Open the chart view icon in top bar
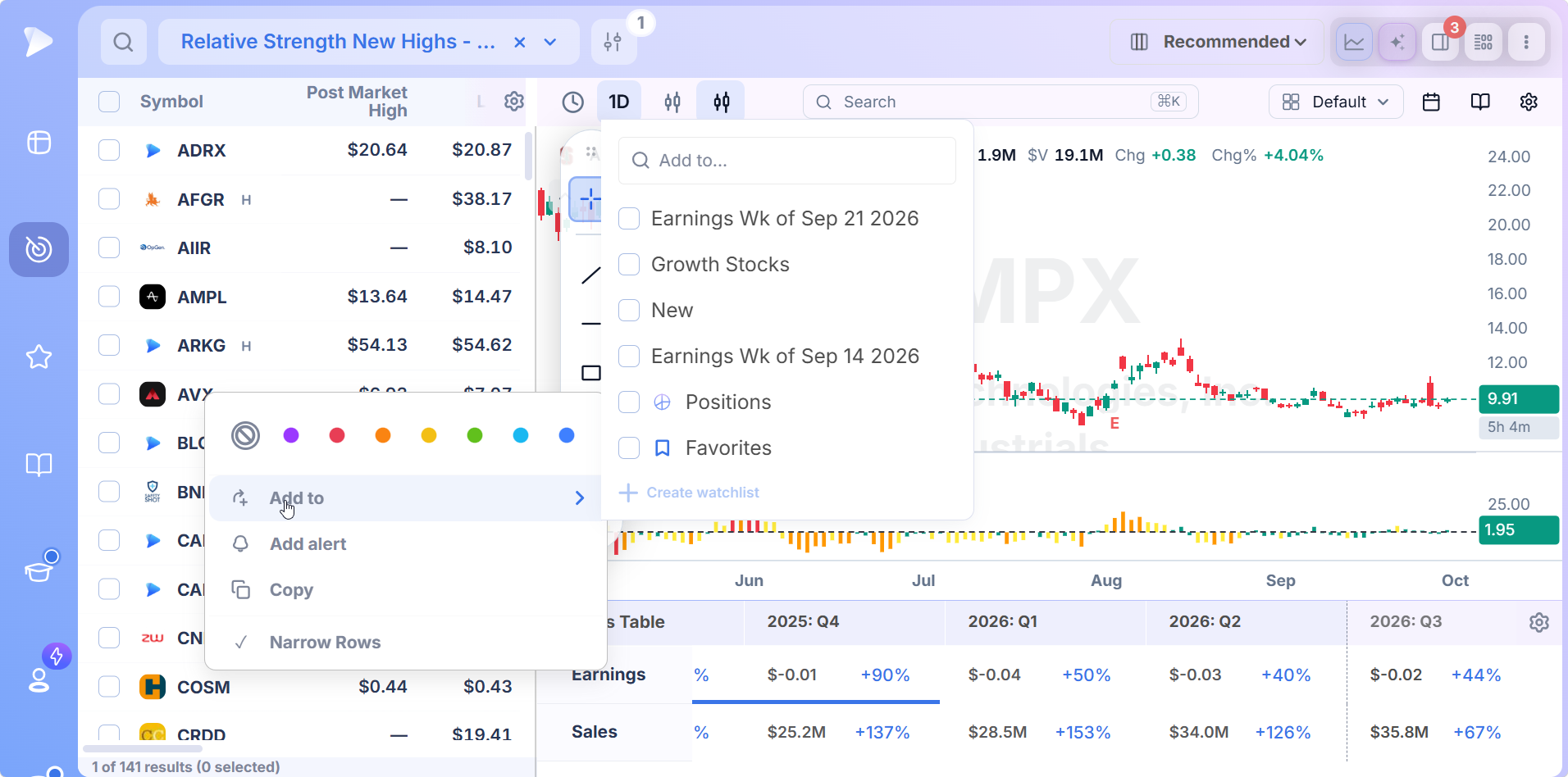This screenshot has width=1568, height=777. [1354, 42]
